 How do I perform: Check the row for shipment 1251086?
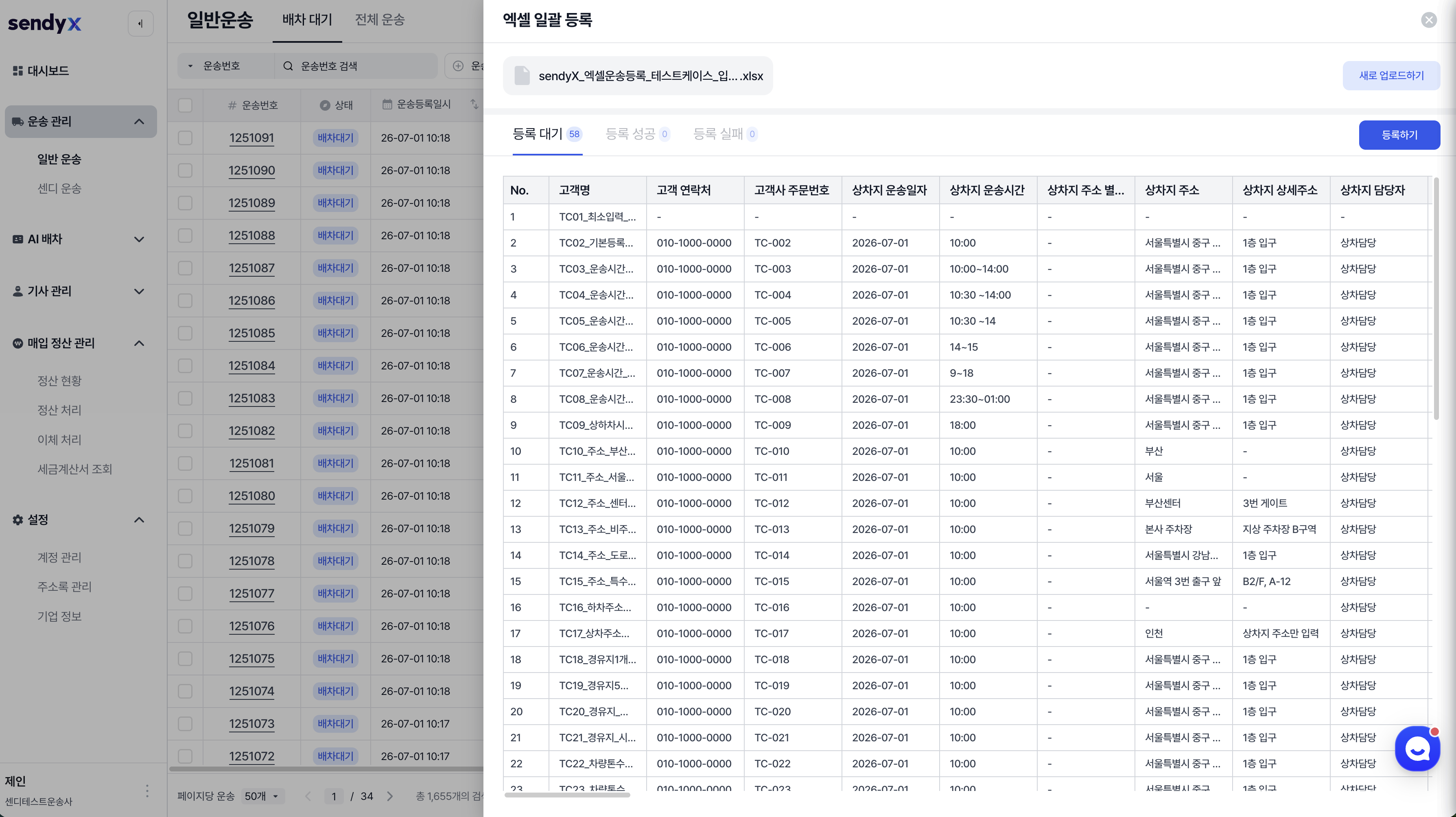coord(185,301)
